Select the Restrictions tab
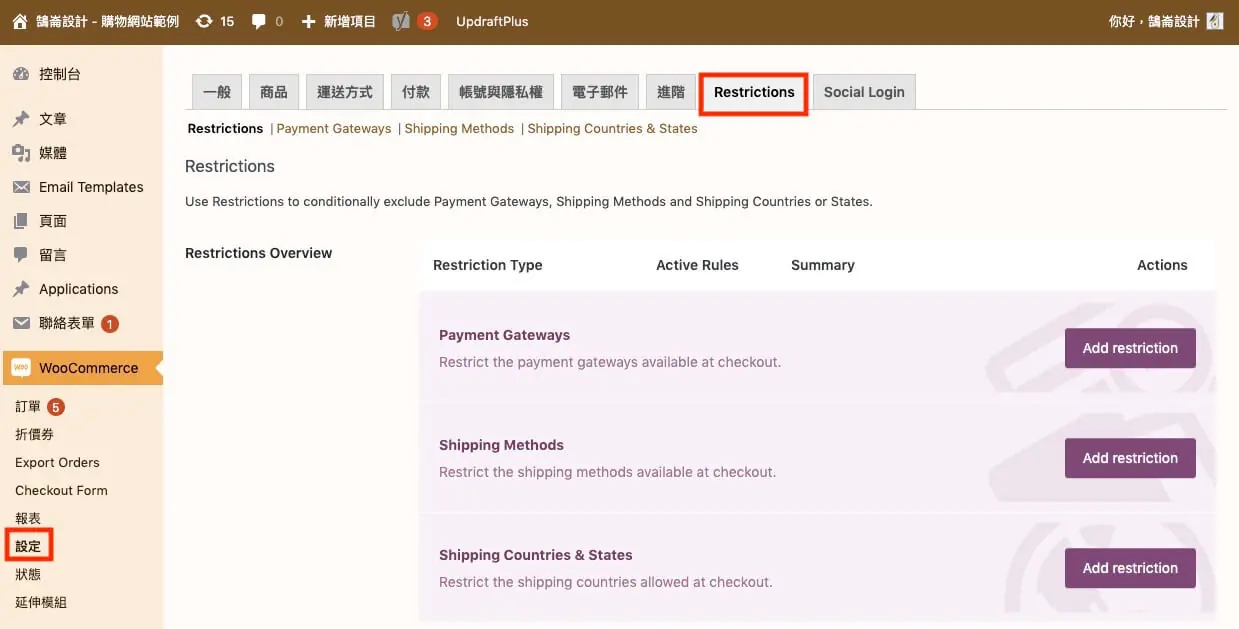 754,92
